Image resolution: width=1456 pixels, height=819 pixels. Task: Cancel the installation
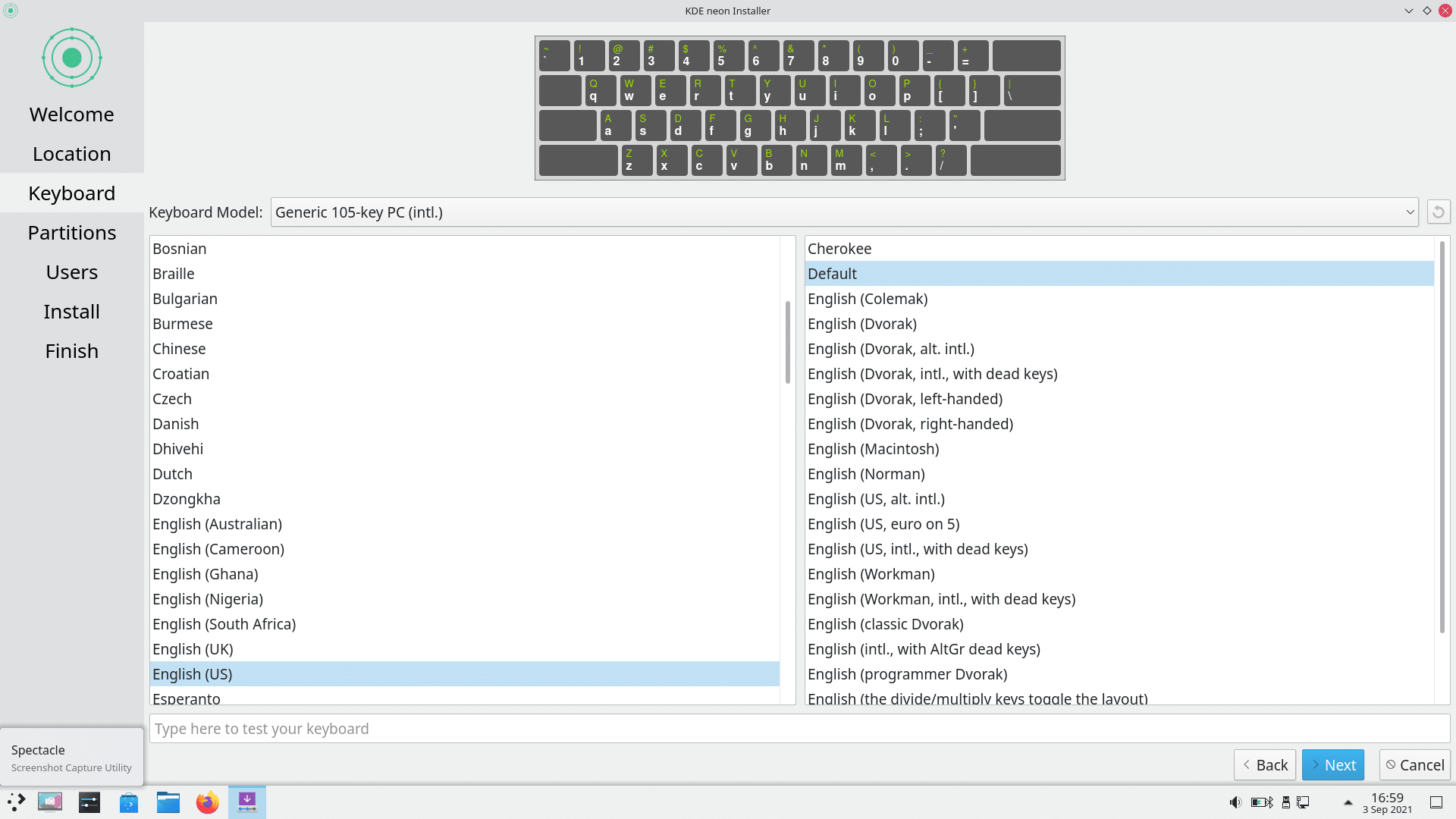[1414, 765]
